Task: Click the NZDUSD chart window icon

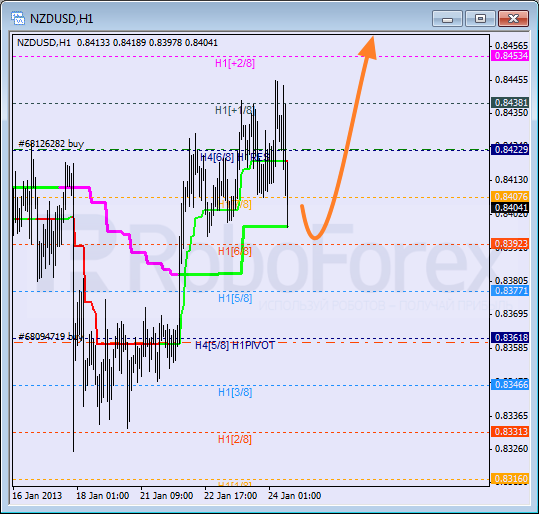Action: tap(18, 18)
